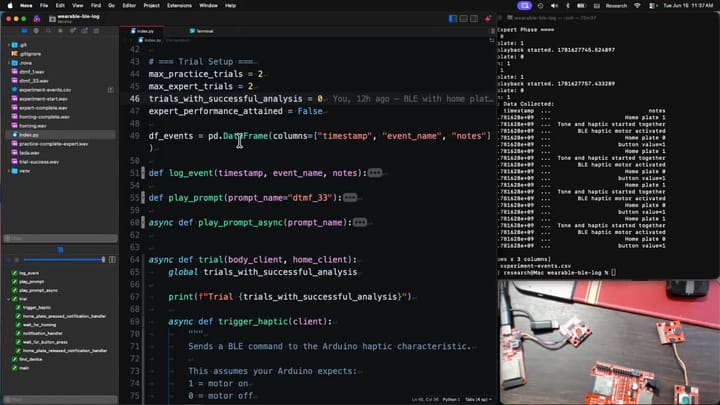Toggle the middle pane layout button
The image size is (720, 405).
463,18
